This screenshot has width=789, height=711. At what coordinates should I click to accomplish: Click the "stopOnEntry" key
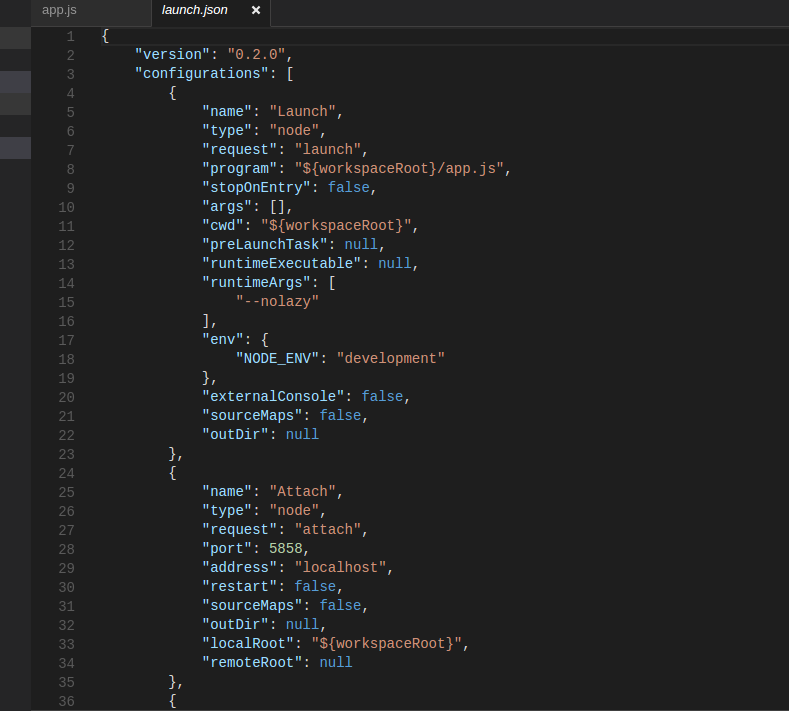(256, 187)
